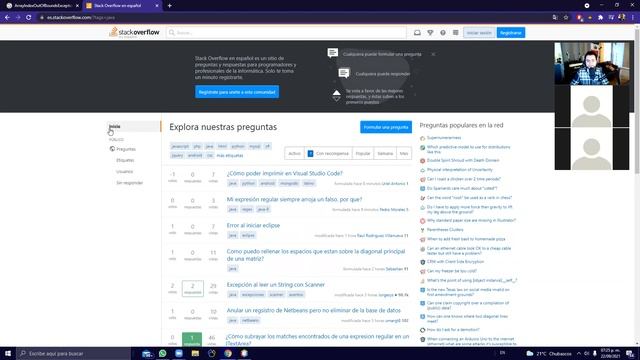Select the php tag filter
The width and height of the screenshot is (640, 360).
197,146
